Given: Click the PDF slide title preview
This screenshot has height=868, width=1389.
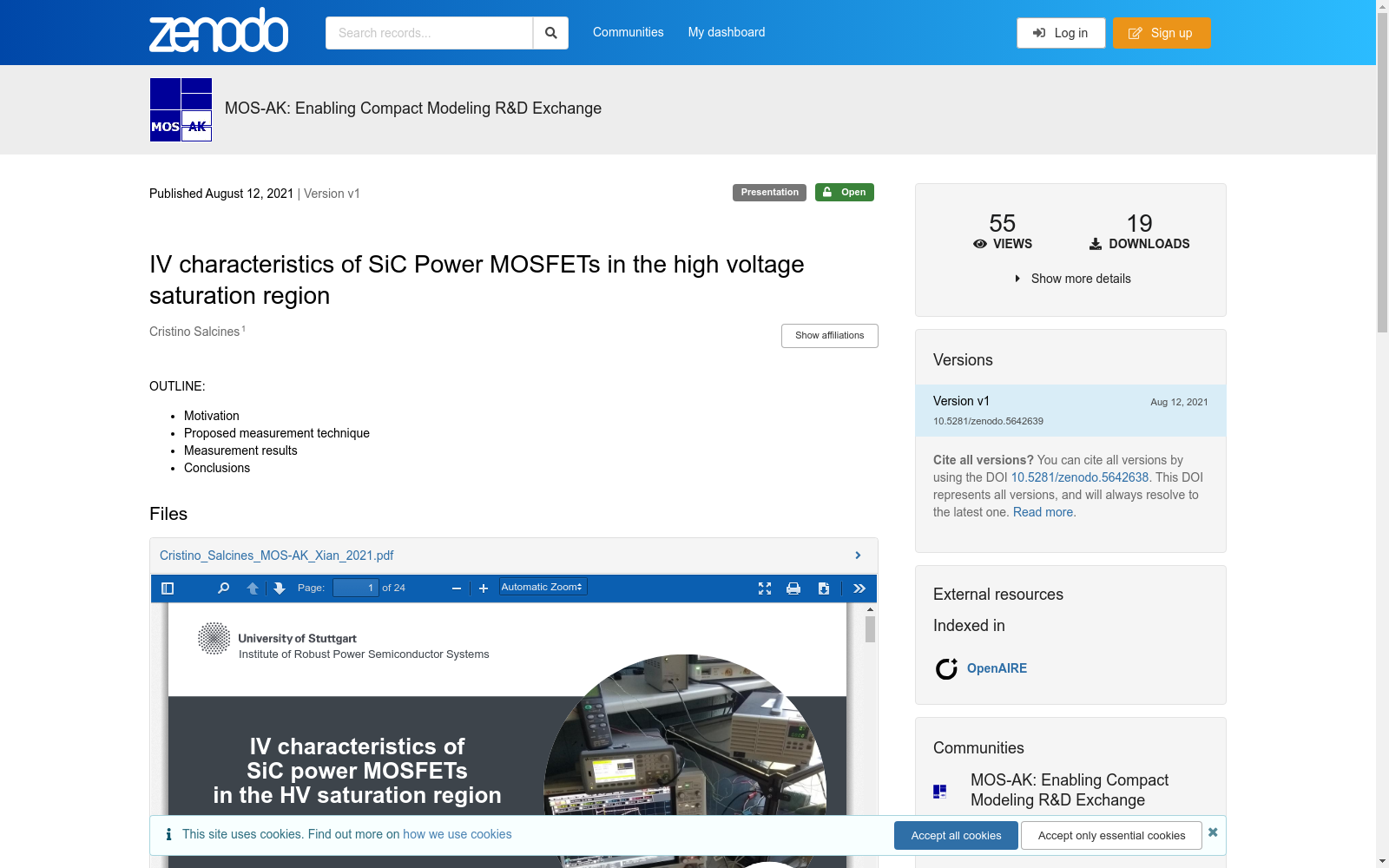Looking at the screenshot, I should pyautogui.click(x=357, y=771).
